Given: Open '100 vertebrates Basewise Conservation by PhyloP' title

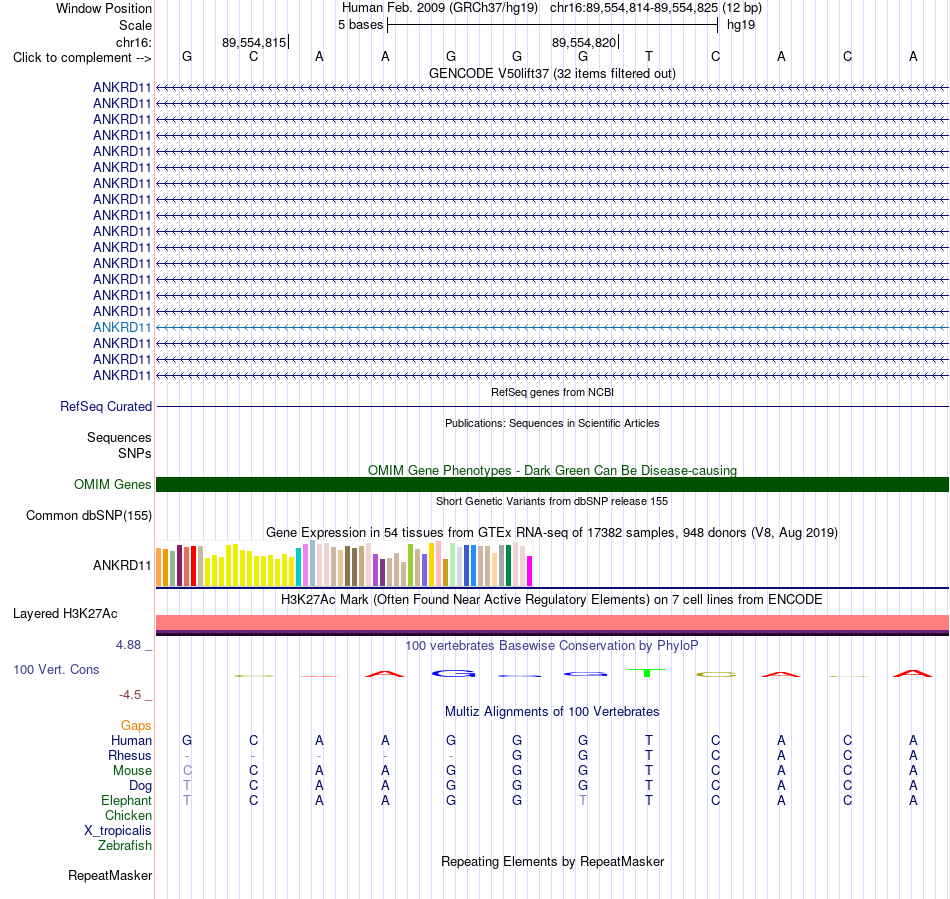Looking at the screenshot, I should pyautogui.click(x=552, y=646).
